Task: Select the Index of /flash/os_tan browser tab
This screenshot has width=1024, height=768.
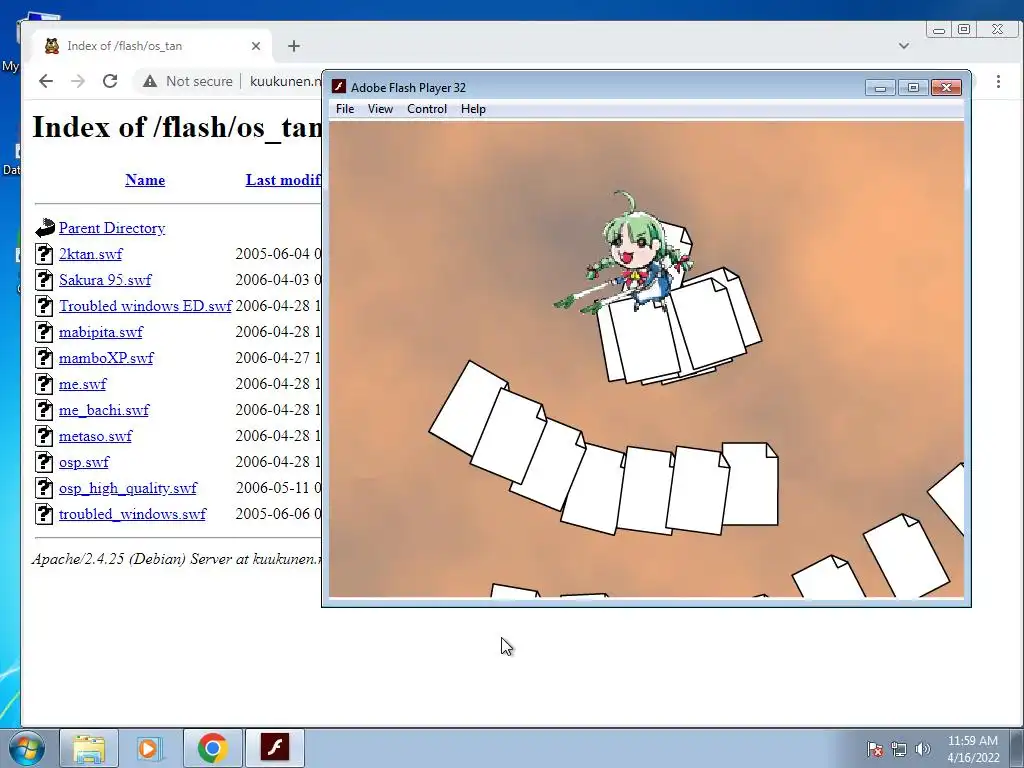Action: pos(153,46)
